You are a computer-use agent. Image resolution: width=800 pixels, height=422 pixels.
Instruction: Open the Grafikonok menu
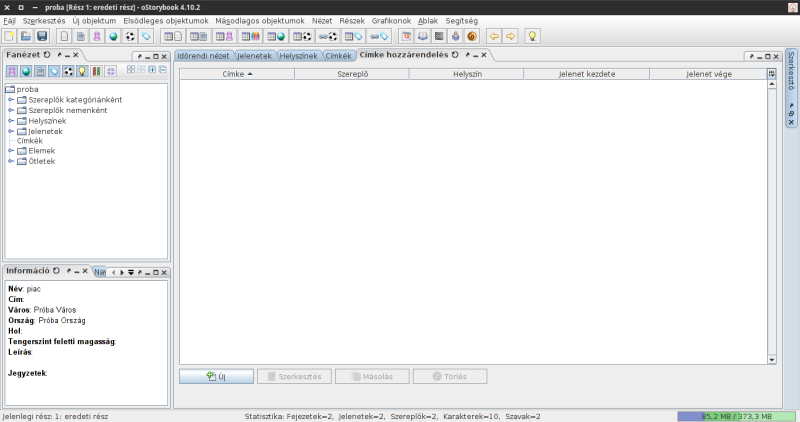[x=391, y=20]
